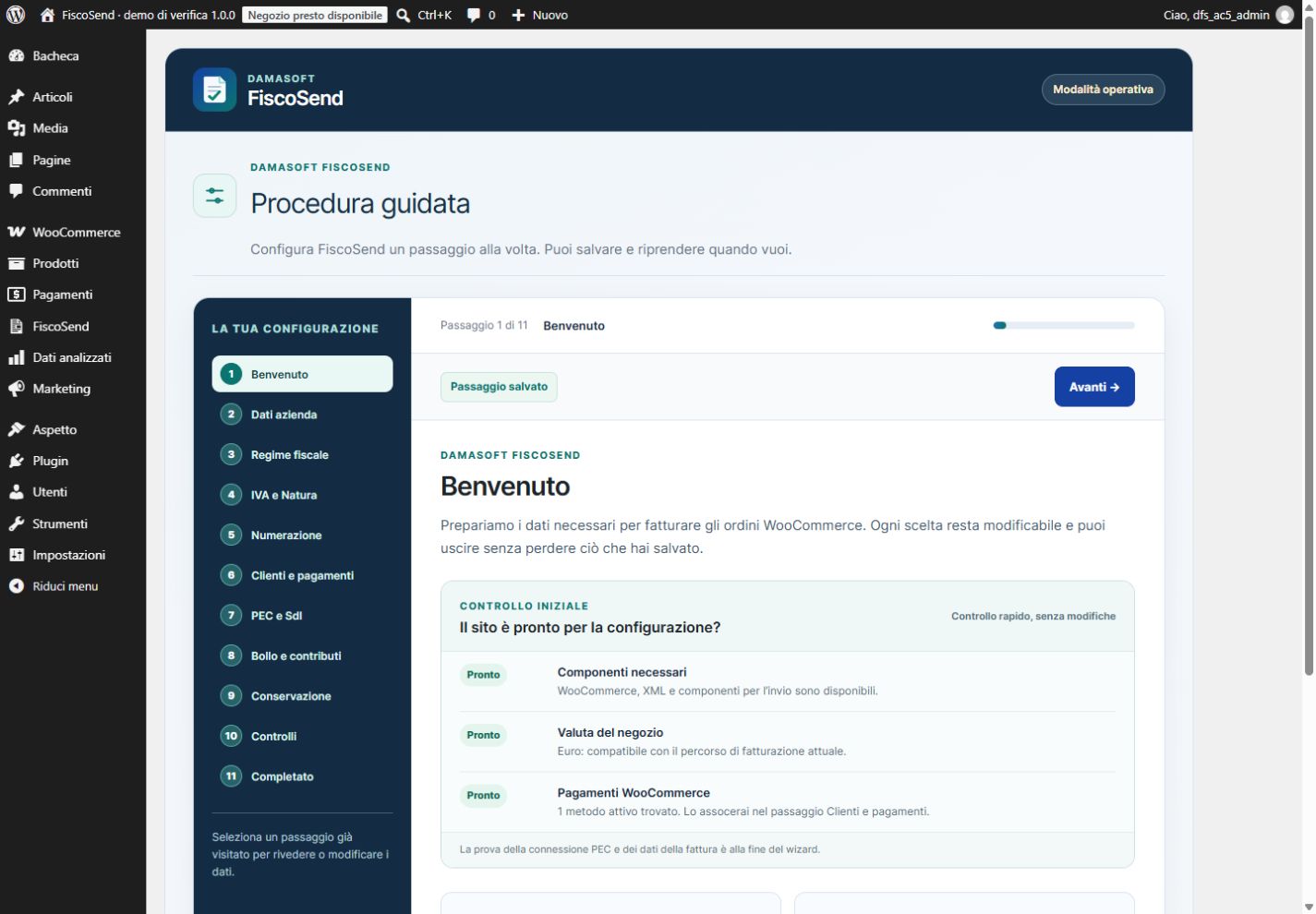Viewport: 1316px width, 914px height.
Task: Click the plus icon next to Nuovo
Action: coord(518,15)
